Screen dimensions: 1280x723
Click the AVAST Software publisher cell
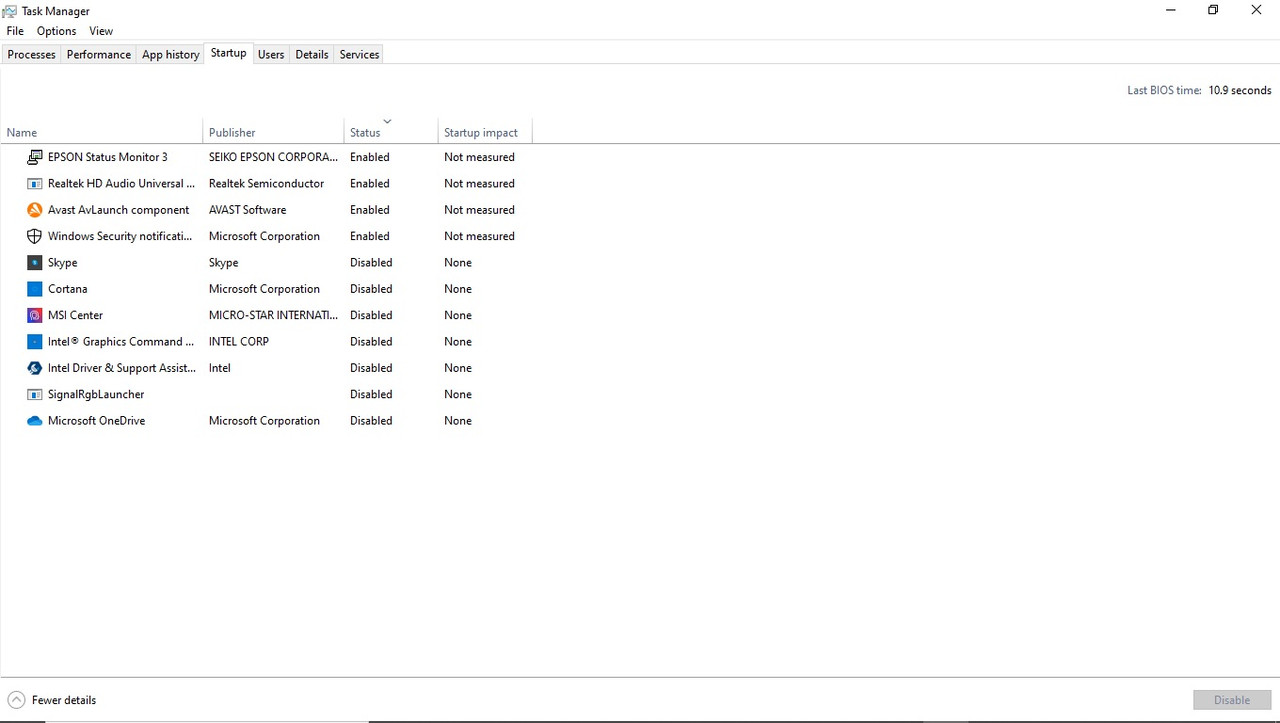click(x=247, y=210)
